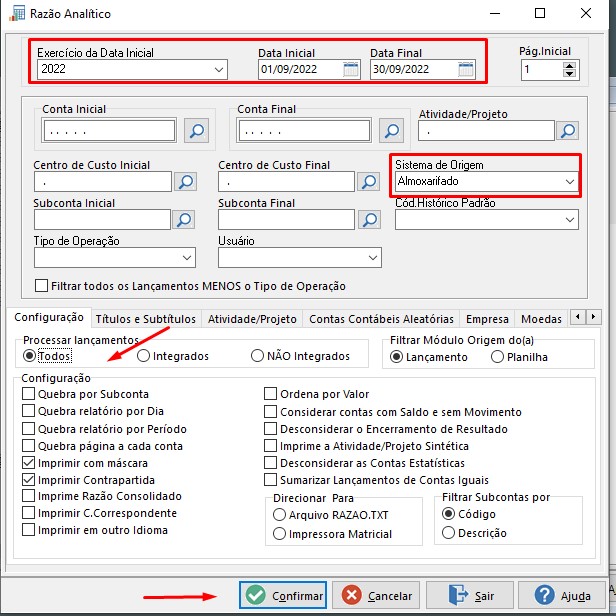Image resolution: width=616 pixels, height=616 pixels.
Task: Open Subconta Final lookup magnifier
Action: pos(369,220)
